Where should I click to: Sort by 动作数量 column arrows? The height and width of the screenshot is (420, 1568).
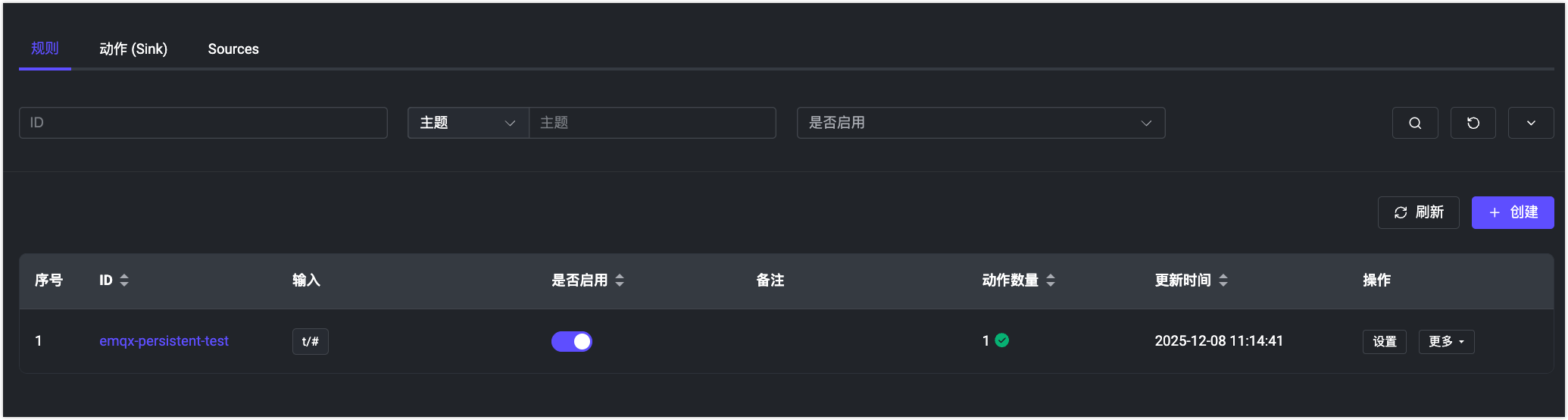click(x=1051, y=281)
